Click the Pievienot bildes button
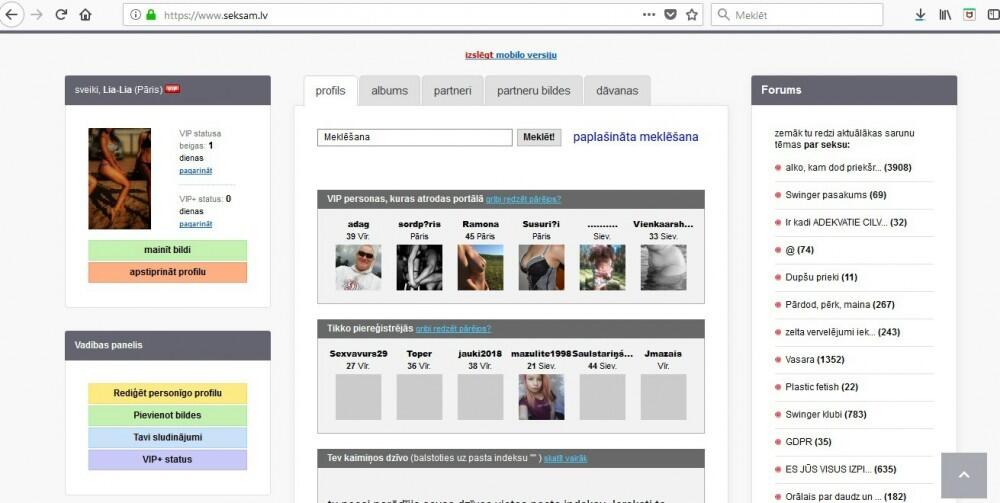Image resolution: width=1000 pixels, height=503 pixels. point(167,415)
